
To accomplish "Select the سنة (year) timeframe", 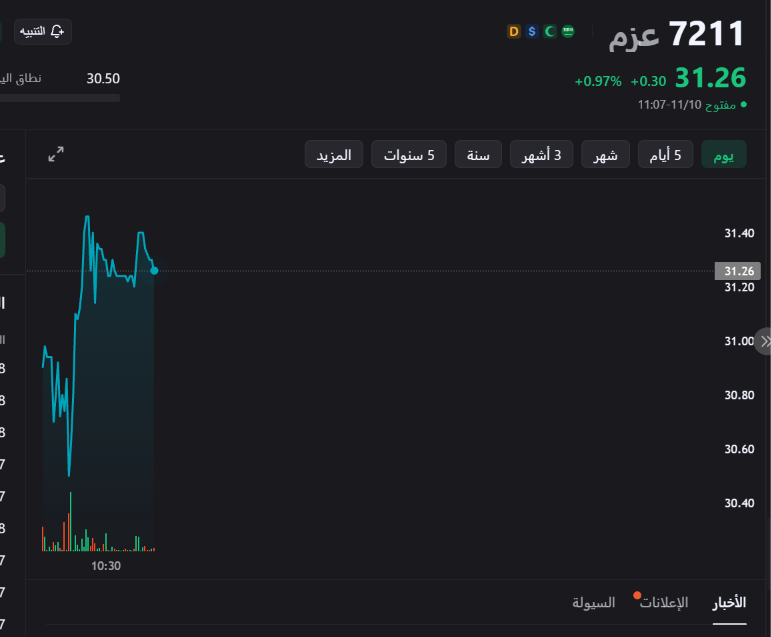I will pos(478,154).
